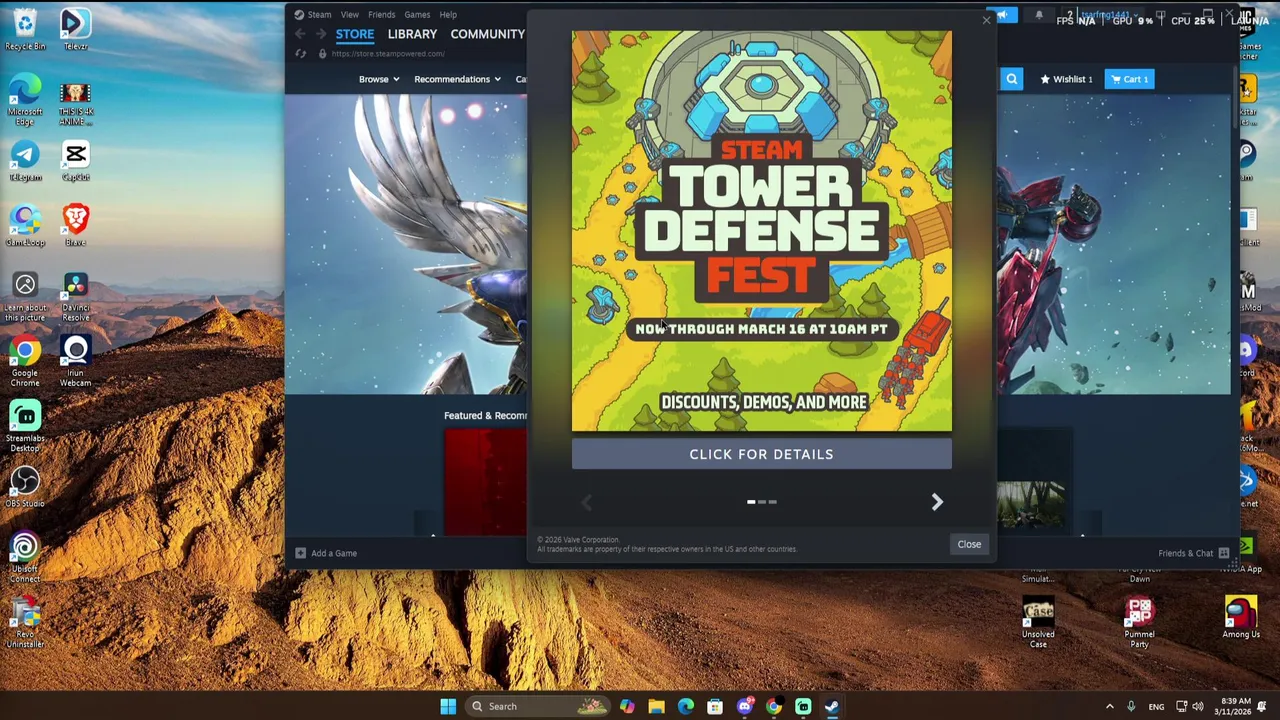Open the Wishlist link
Viewport: 1280px width, 720px height.
pyautogui.click(x=1066, y=79)
